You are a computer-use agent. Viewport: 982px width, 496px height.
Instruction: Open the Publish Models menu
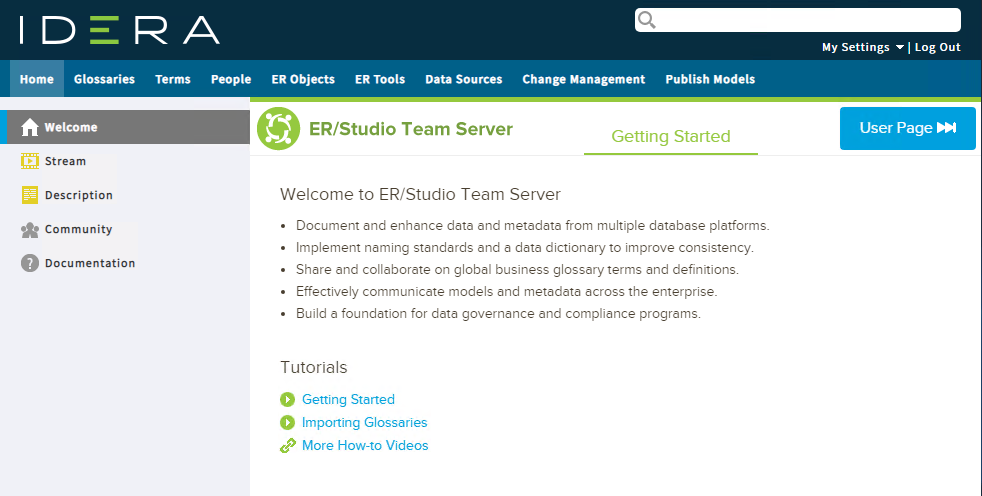pos(710,79)
